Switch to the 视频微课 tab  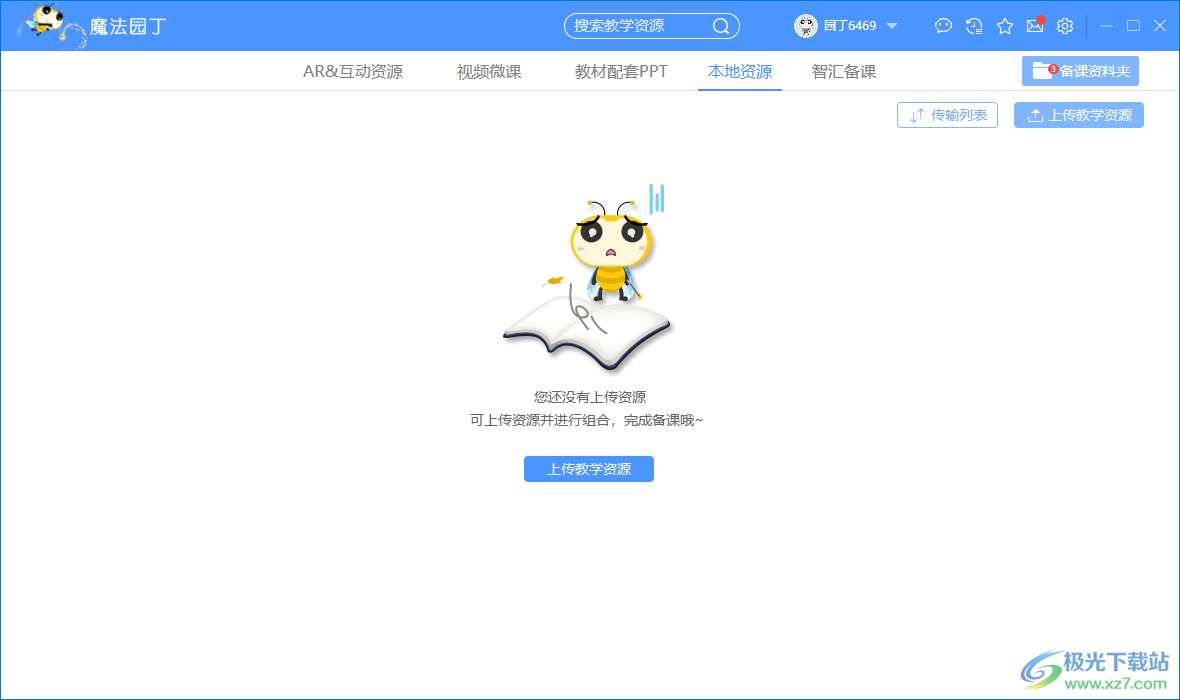[488, 71]
